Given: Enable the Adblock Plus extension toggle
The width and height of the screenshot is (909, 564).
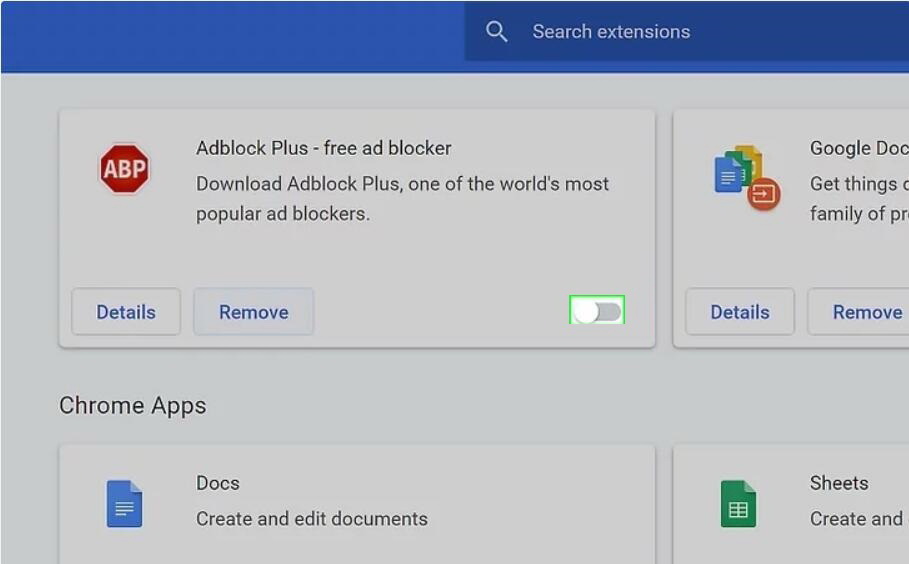Looking at the screenshot, I should click(597, 311).
